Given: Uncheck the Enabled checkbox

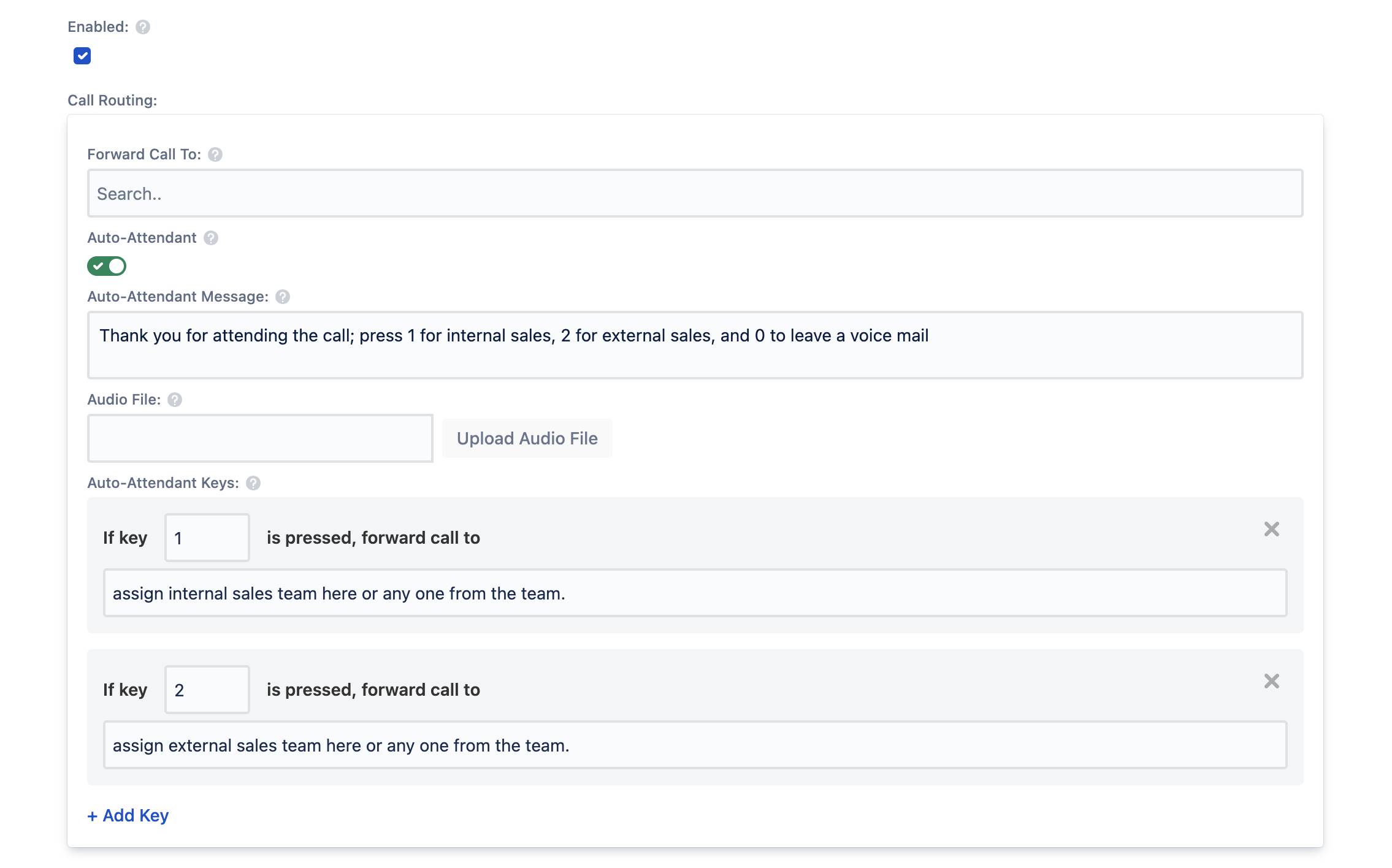Looking at the screenshot, I should point(82,56).
